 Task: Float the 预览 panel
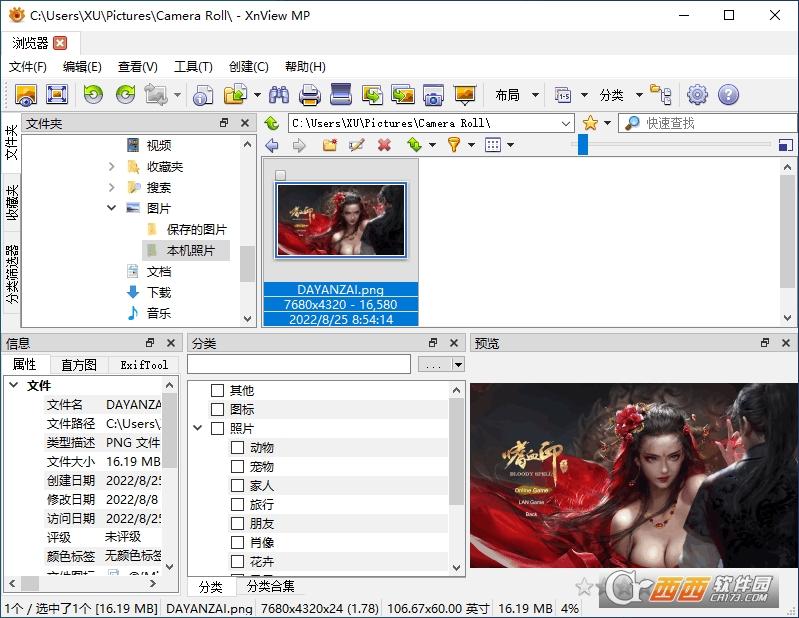pos(765,343)
